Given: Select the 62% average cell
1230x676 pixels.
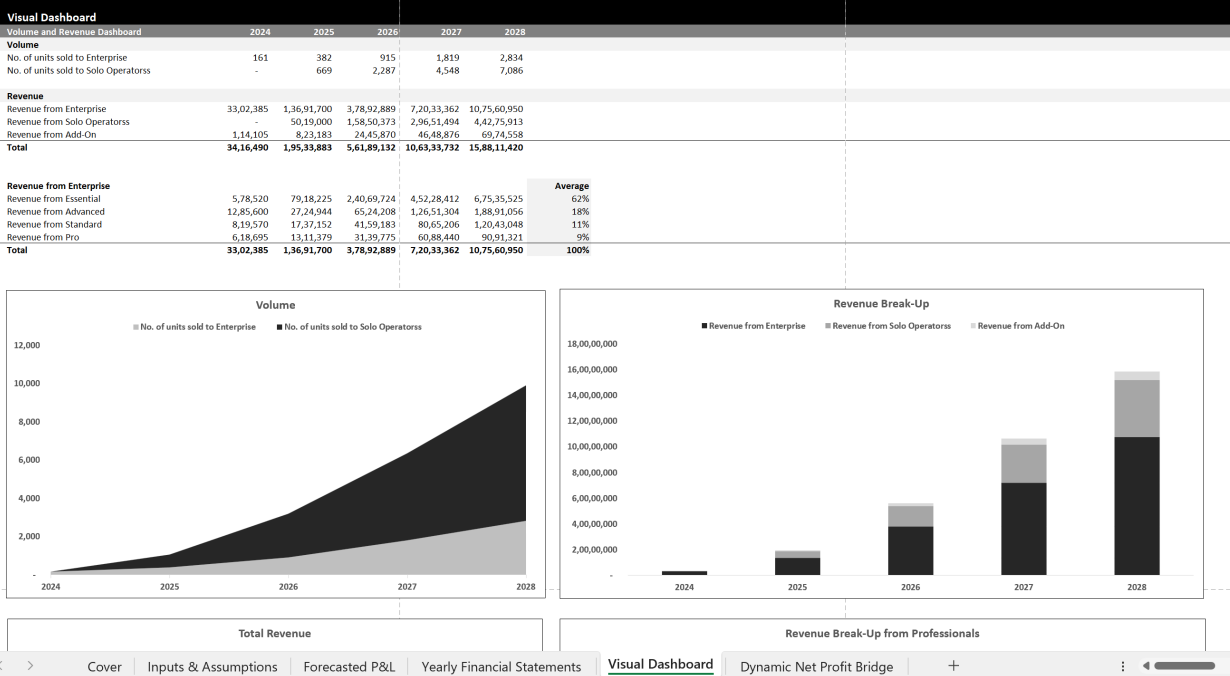Looking at the screenshot, I should coord(580,199).
